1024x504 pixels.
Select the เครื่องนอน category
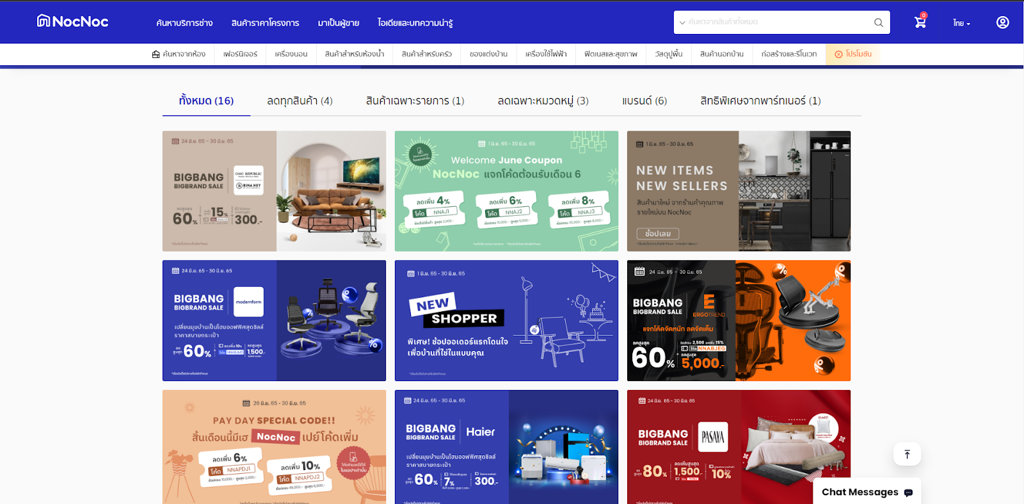coord(291,54)
